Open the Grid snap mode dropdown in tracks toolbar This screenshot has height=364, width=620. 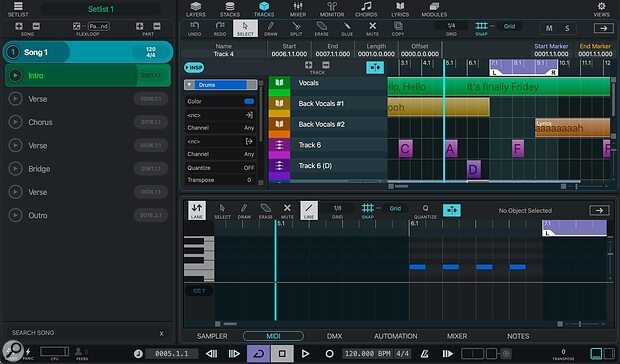click(x=509, y=26)
